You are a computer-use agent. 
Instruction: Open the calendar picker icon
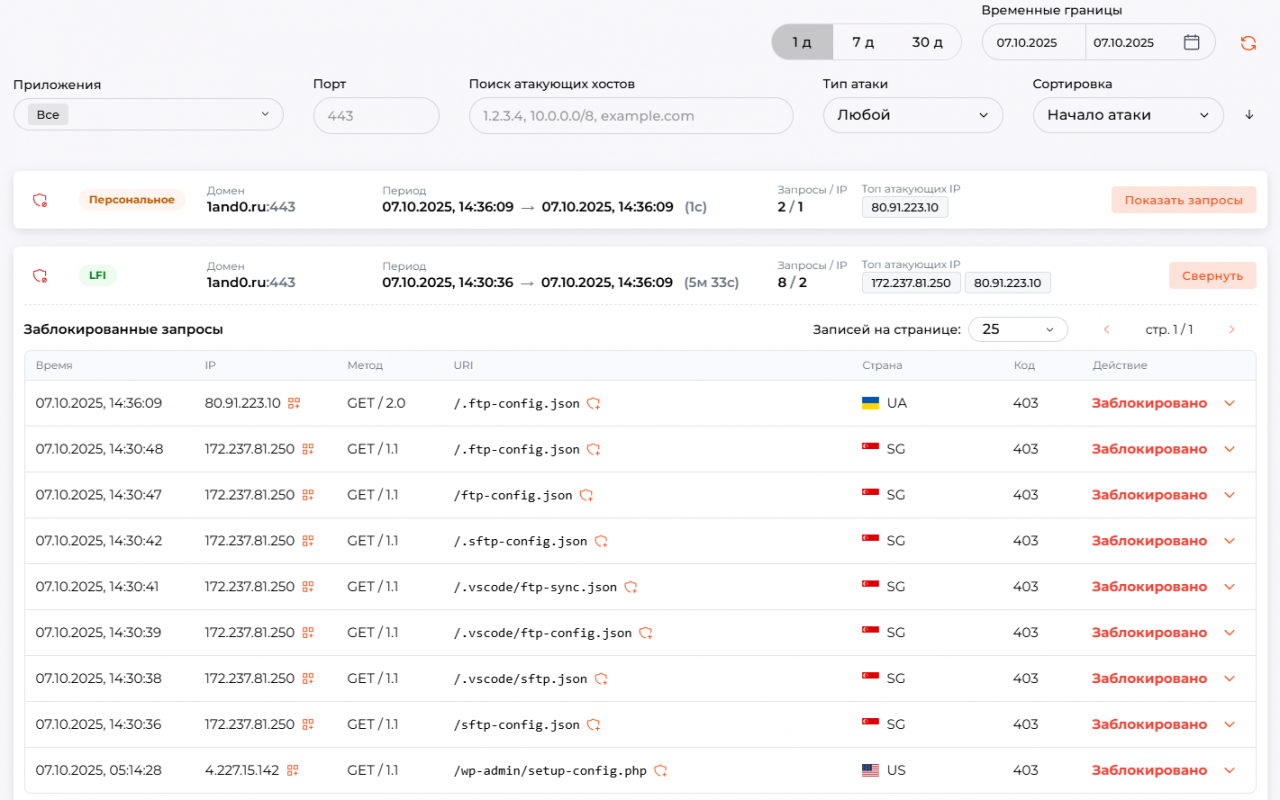pos(1191,42)
